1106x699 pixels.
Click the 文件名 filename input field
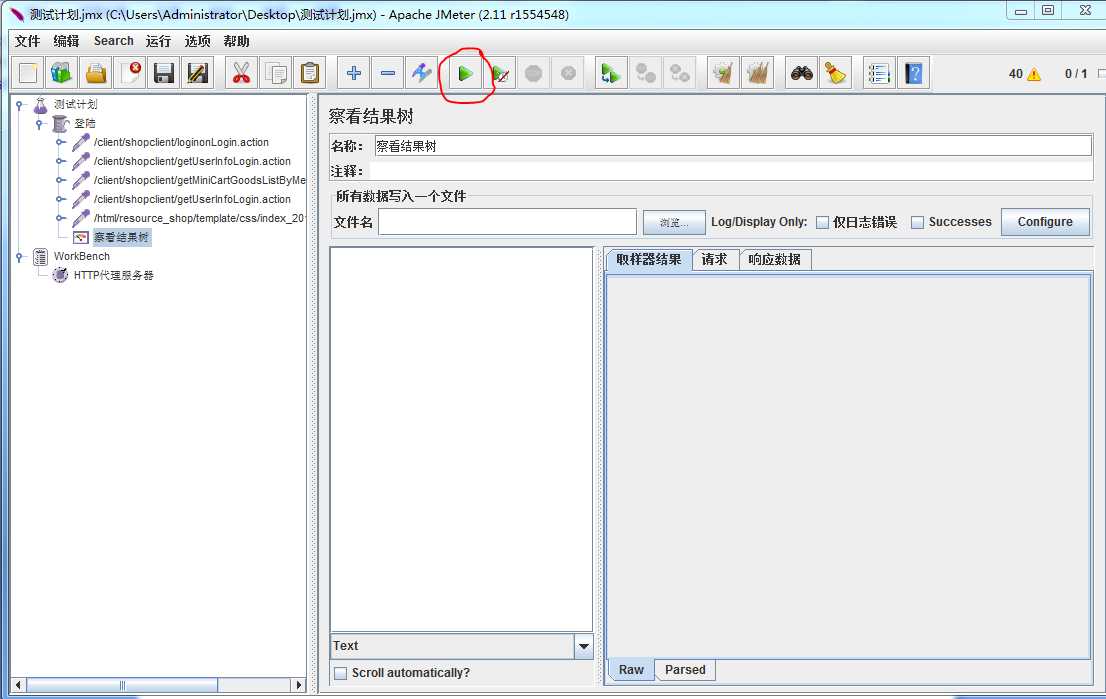coord(507,221)
